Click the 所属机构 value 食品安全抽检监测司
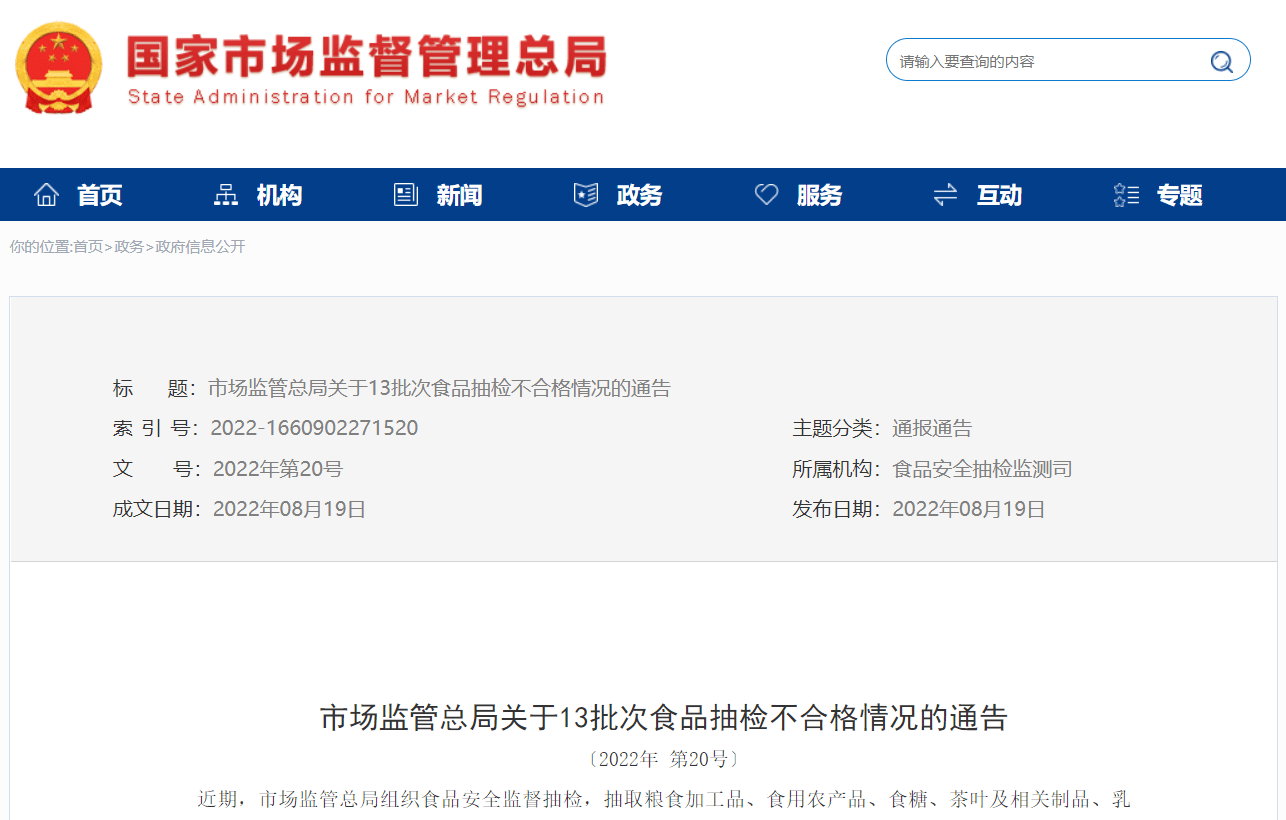Image resolution: width=1286 pixels, height=820 pixels. coord(982,469)
